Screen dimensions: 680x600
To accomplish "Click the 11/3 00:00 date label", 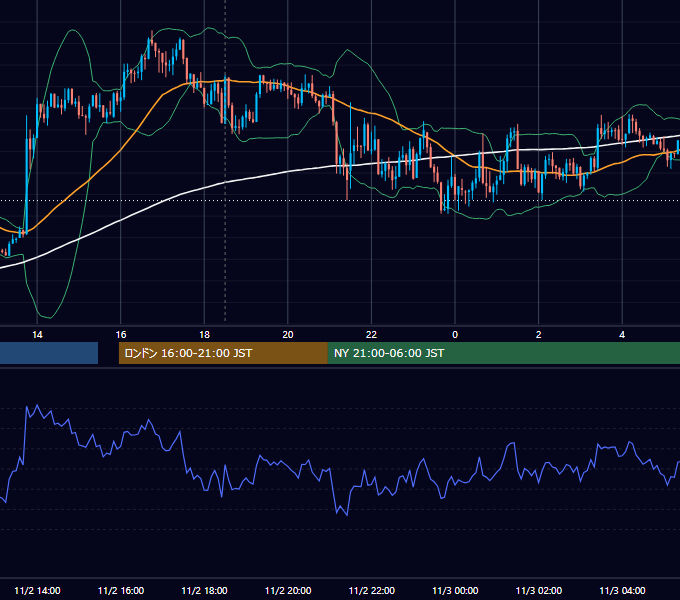I will click(x=455, y=590).
